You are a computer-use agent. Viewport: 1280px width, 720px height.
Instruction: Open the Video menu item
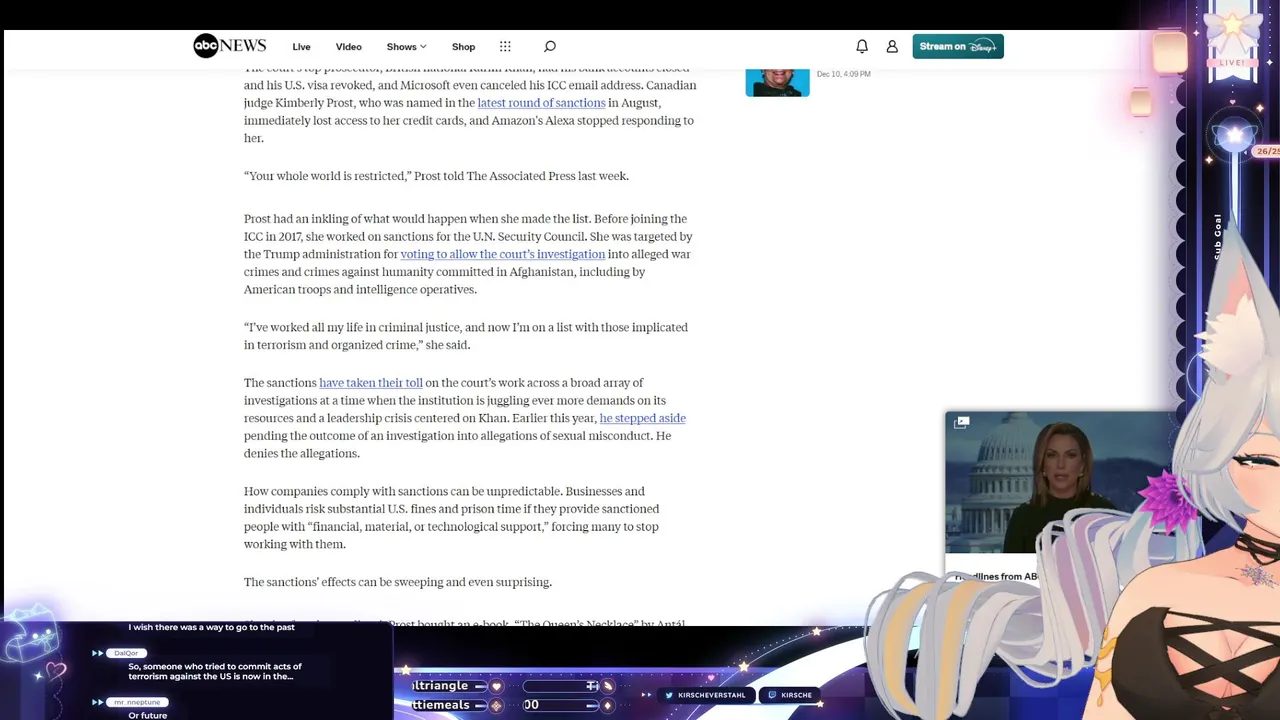[x=348, y=47]
